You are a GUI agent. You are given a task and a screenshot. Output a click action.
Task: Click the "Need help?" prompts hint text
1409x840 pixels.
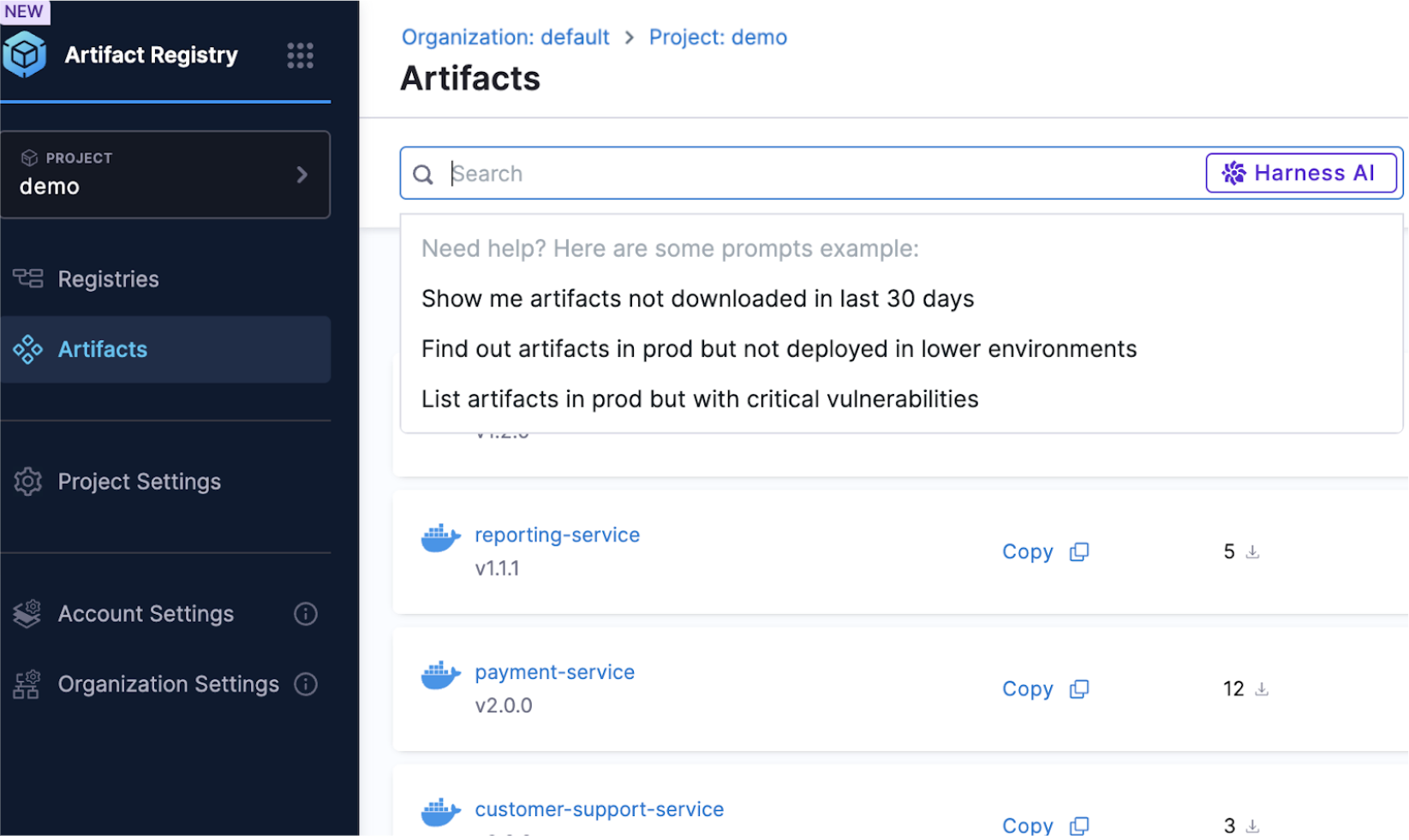click(x=670, y=248)
